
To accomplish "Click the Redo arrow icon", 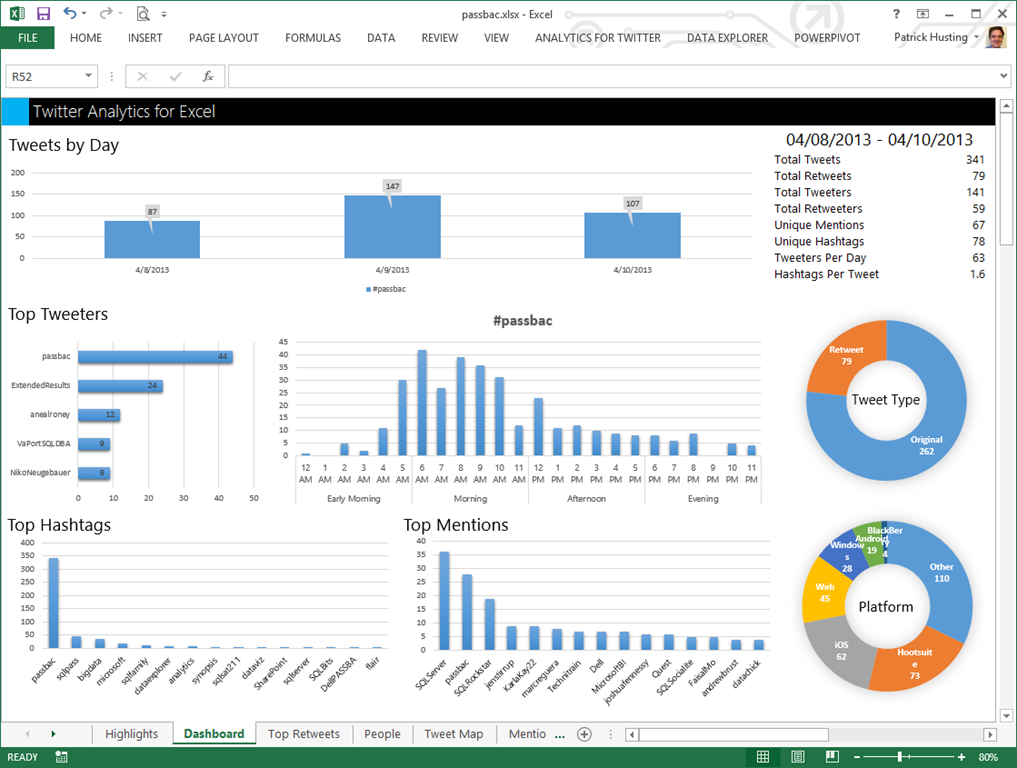I will pyautogui.click(x=106, y=13).
